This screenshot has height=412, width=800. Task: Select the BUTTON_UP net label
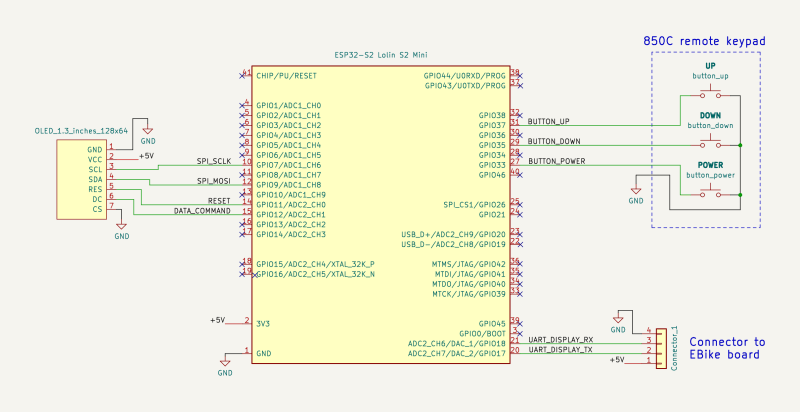tap(548, 121)
